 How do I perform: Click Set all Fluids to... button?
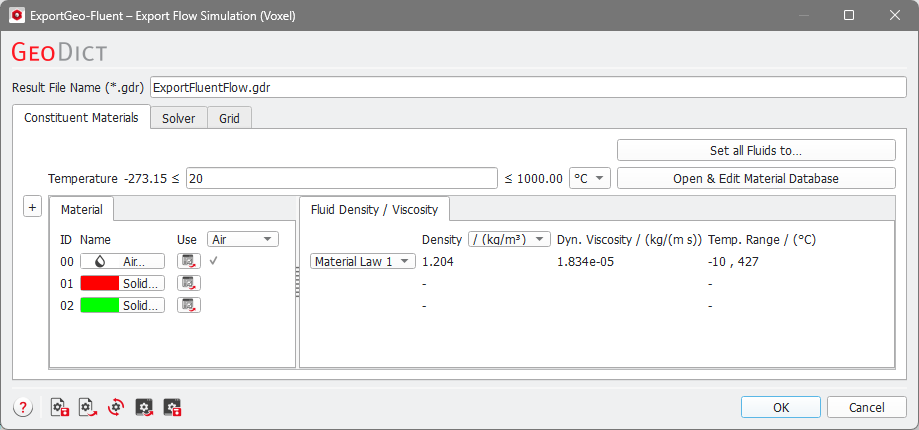click(x=756, y=150)
